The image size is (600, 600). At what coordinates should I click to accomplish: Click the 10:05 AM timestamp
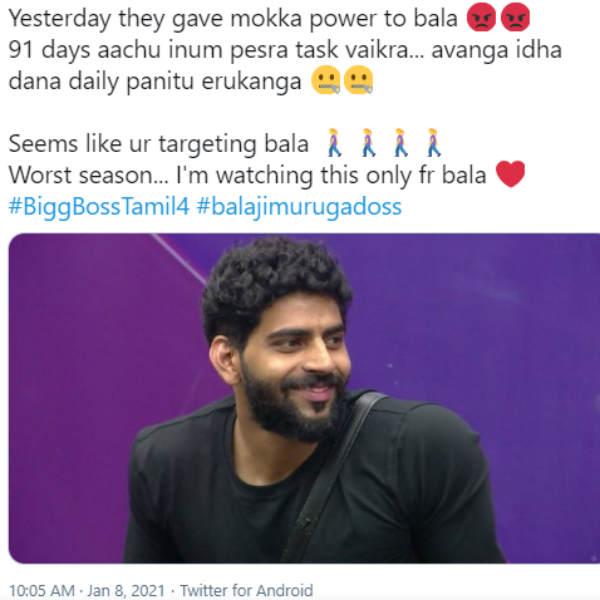coord(41,590)
